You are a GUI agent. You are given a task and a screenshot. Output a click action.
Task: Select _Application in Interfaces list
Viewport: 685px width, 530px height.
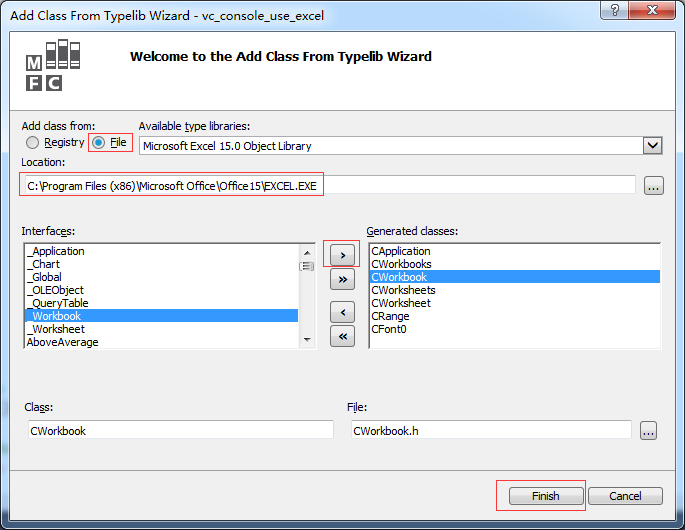point(58,251)
